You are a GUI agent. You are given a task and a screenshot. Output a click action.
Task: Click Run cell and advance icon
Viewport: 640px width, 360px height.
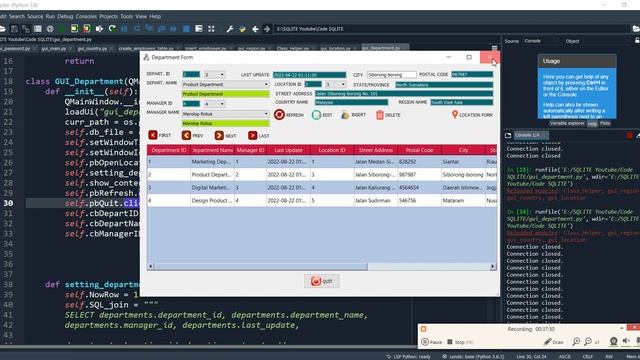(87, 29)
